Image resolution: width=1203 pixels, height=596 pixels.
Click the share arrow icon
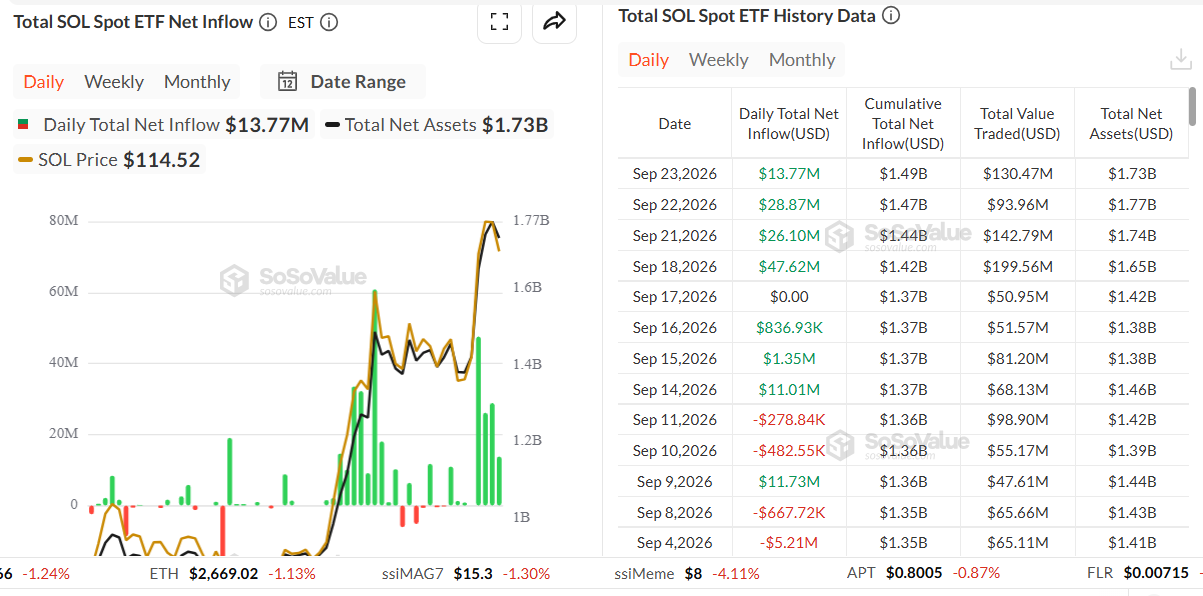coord(554,22)
